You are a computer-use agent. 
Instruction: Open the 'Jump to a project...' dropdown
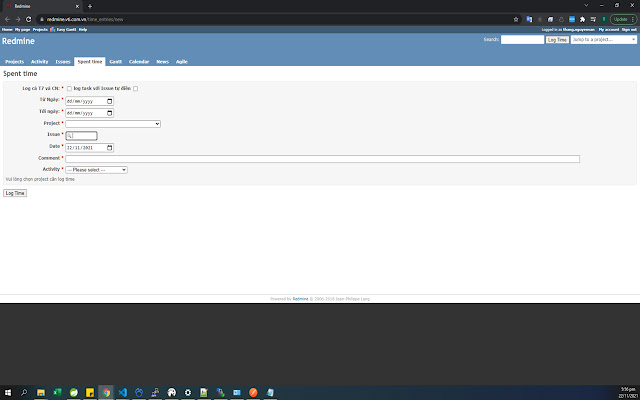coord(604,40)
